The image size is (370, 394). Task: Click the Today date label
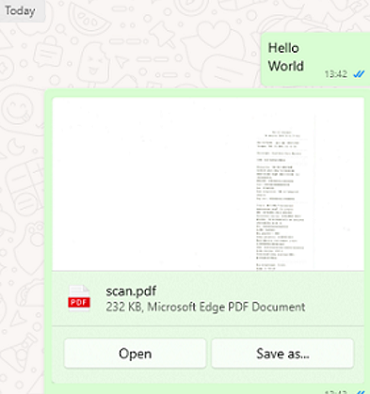coord(20,11)
